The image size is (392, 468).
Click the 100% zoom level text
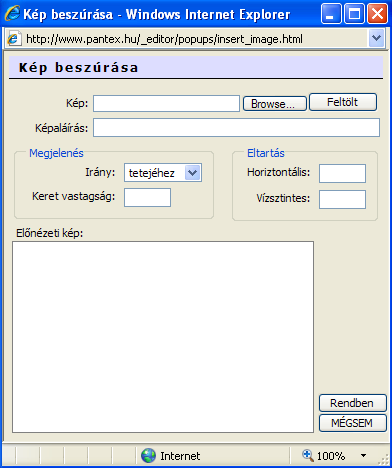(x=331, y=456)
